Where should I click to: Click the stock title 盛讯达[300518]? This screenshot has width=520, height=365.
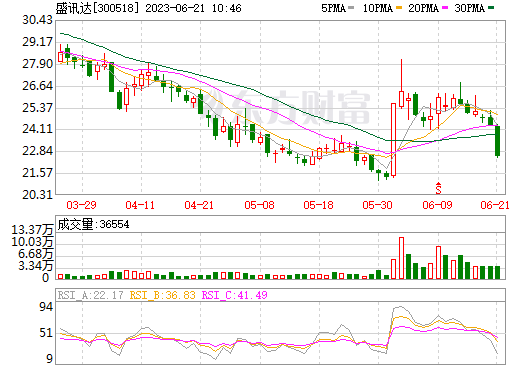tap(97, 8)
